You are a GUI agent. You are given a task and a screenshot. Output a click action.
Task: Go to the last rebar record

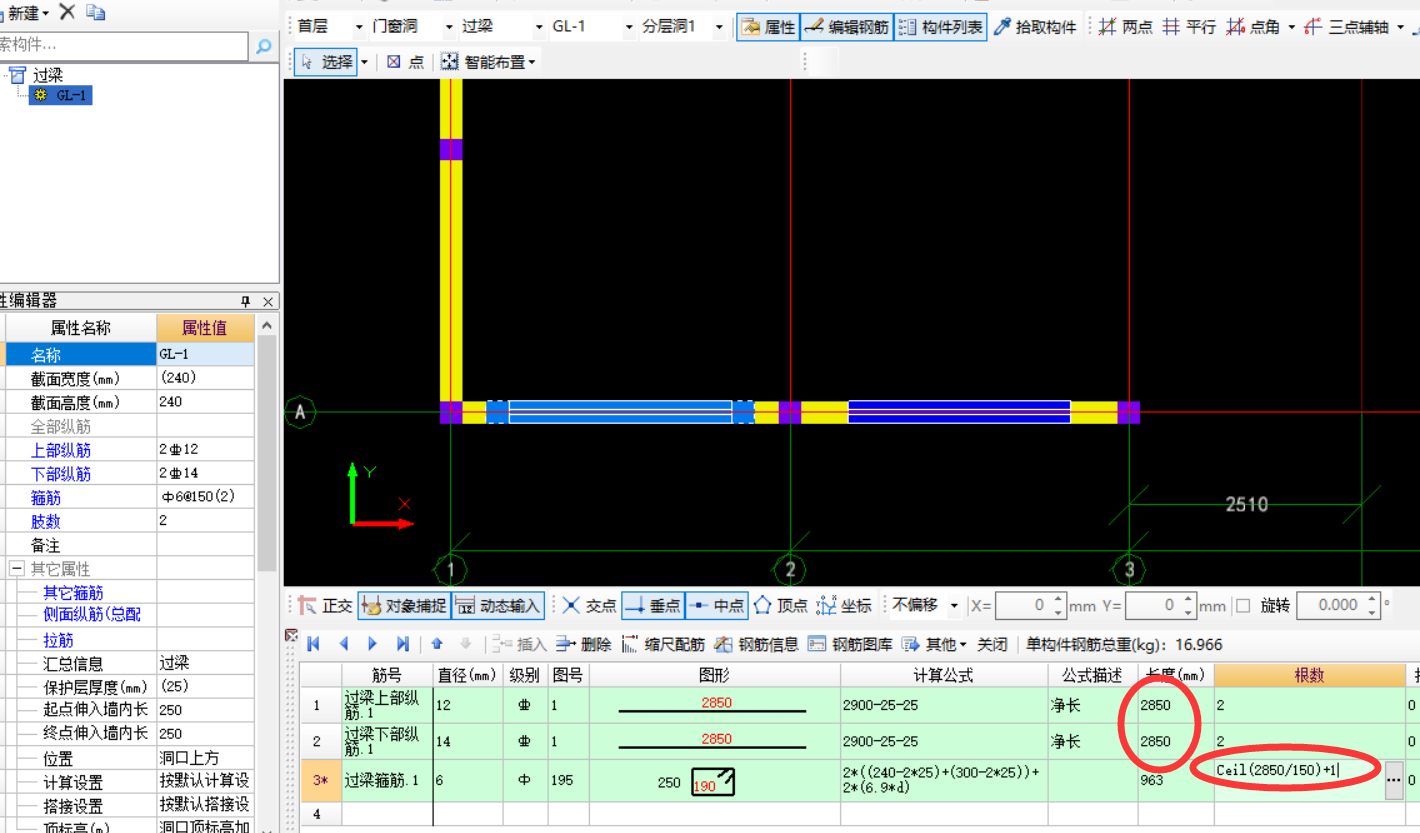pyautogui.click(x=402, y=644)
